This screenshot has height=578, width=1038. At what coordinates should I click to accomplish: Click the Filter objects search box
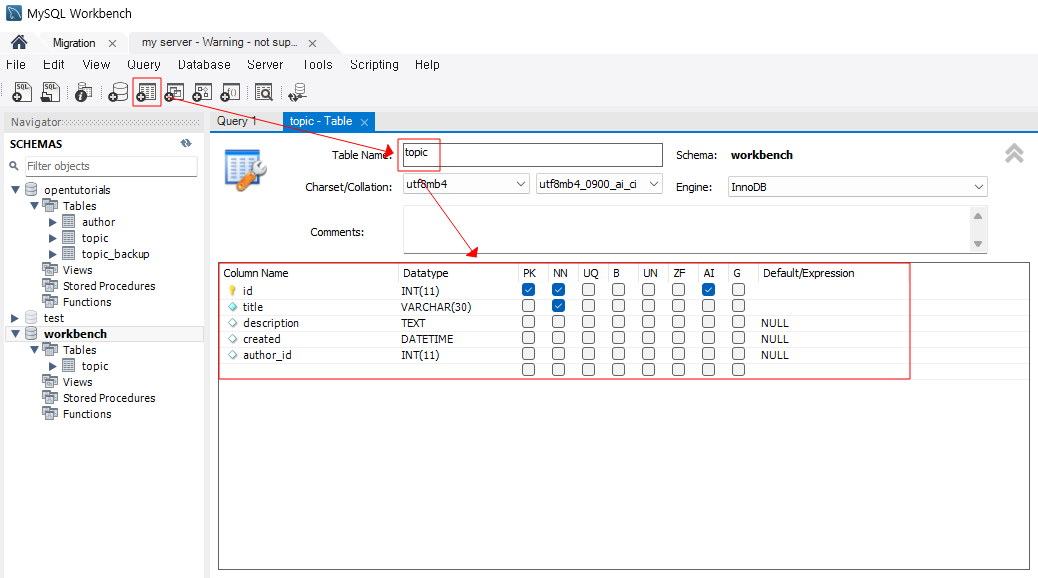point(111,166)
